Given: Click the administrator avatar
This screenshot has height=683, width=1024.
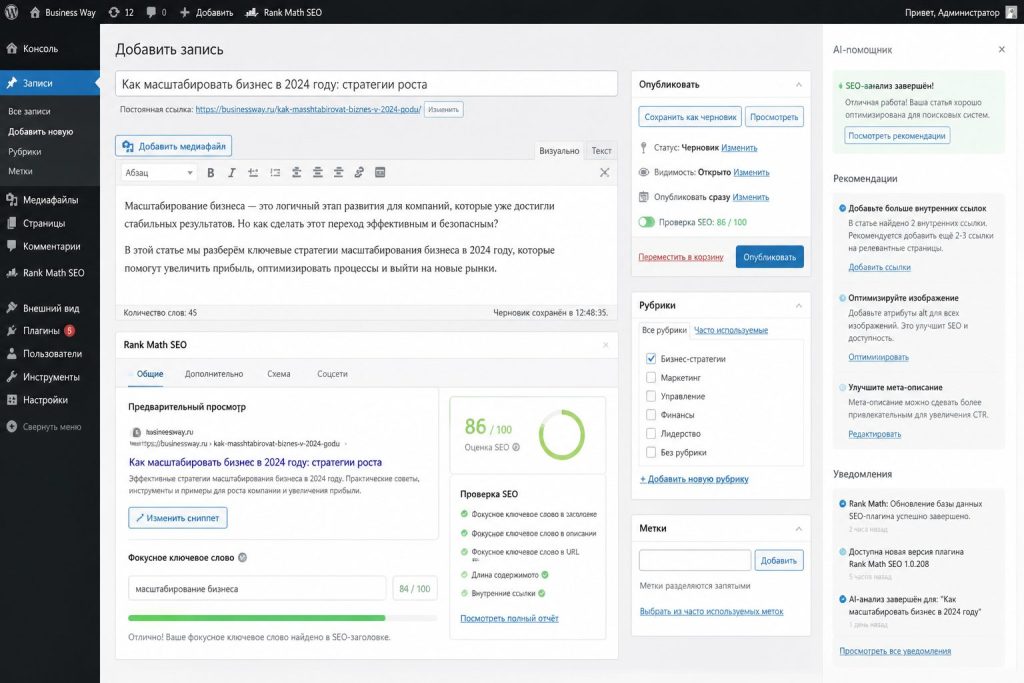Looking at the screenshot, I should coord(1011,12).
